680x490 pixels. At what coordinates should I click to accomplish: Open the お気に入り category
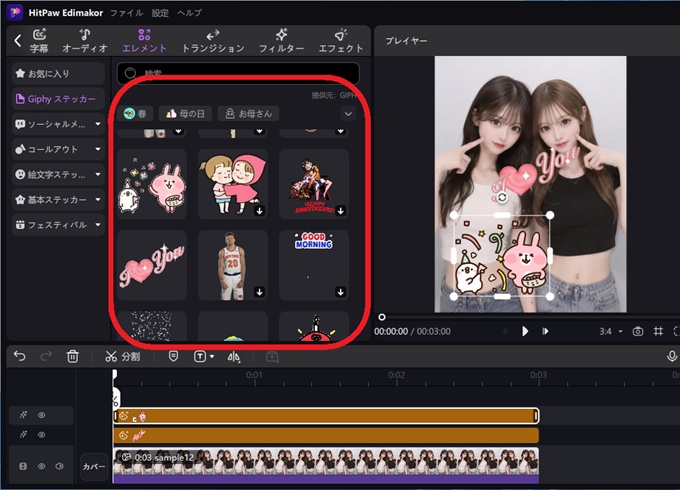pos(58,73)
